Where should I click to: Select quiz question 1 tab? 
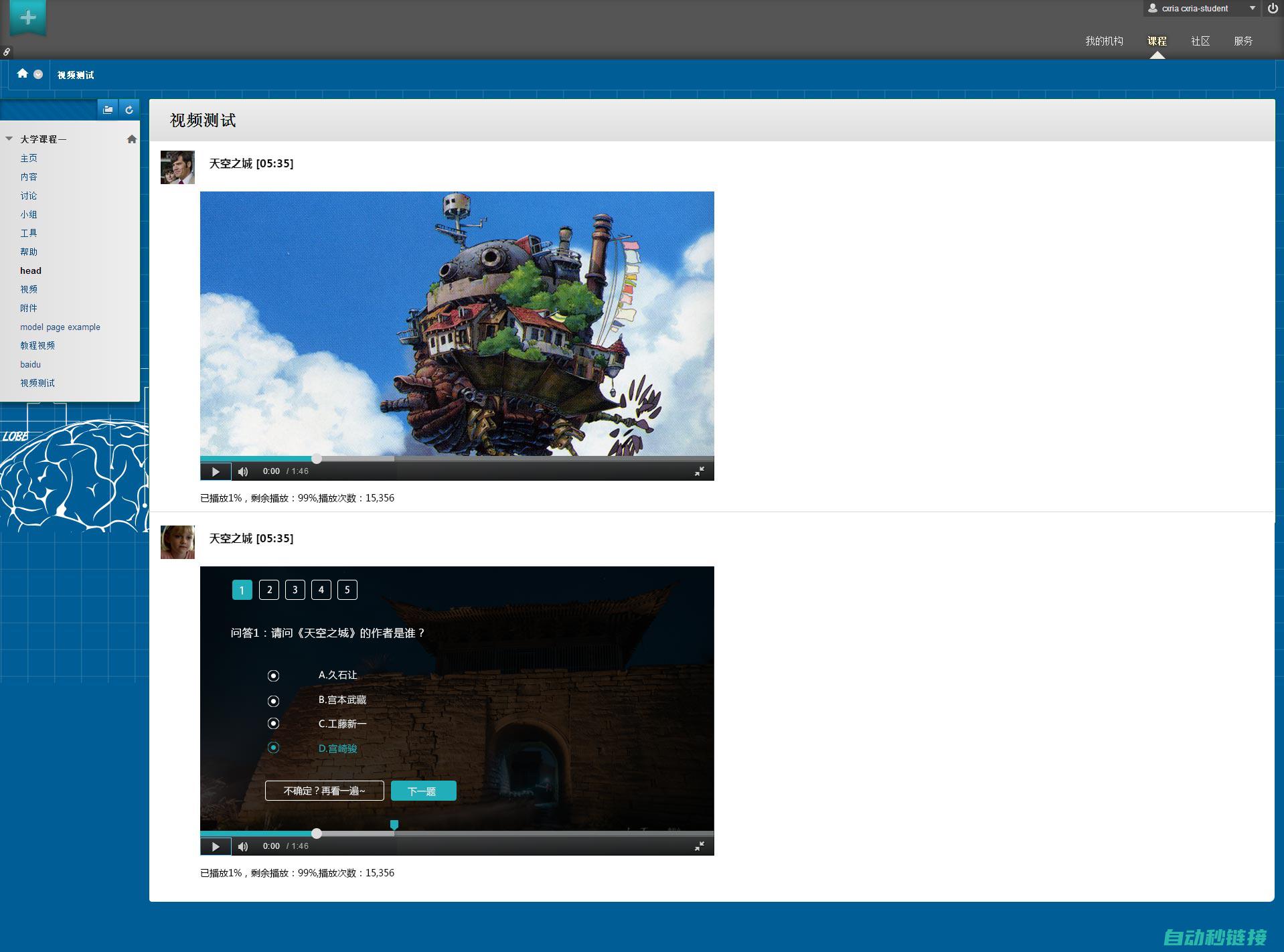(242, 590)
